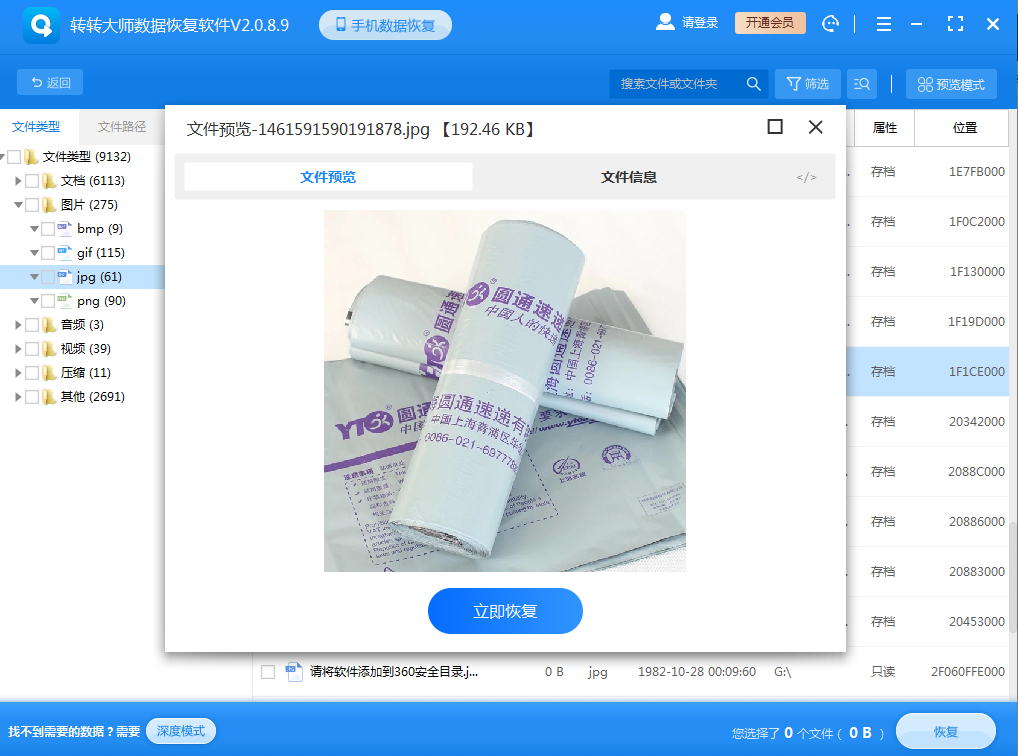This screenshot has width=1018, height=756.
Task: Open the hamburger menu icon in the title bar
Action: pos(884,23)
